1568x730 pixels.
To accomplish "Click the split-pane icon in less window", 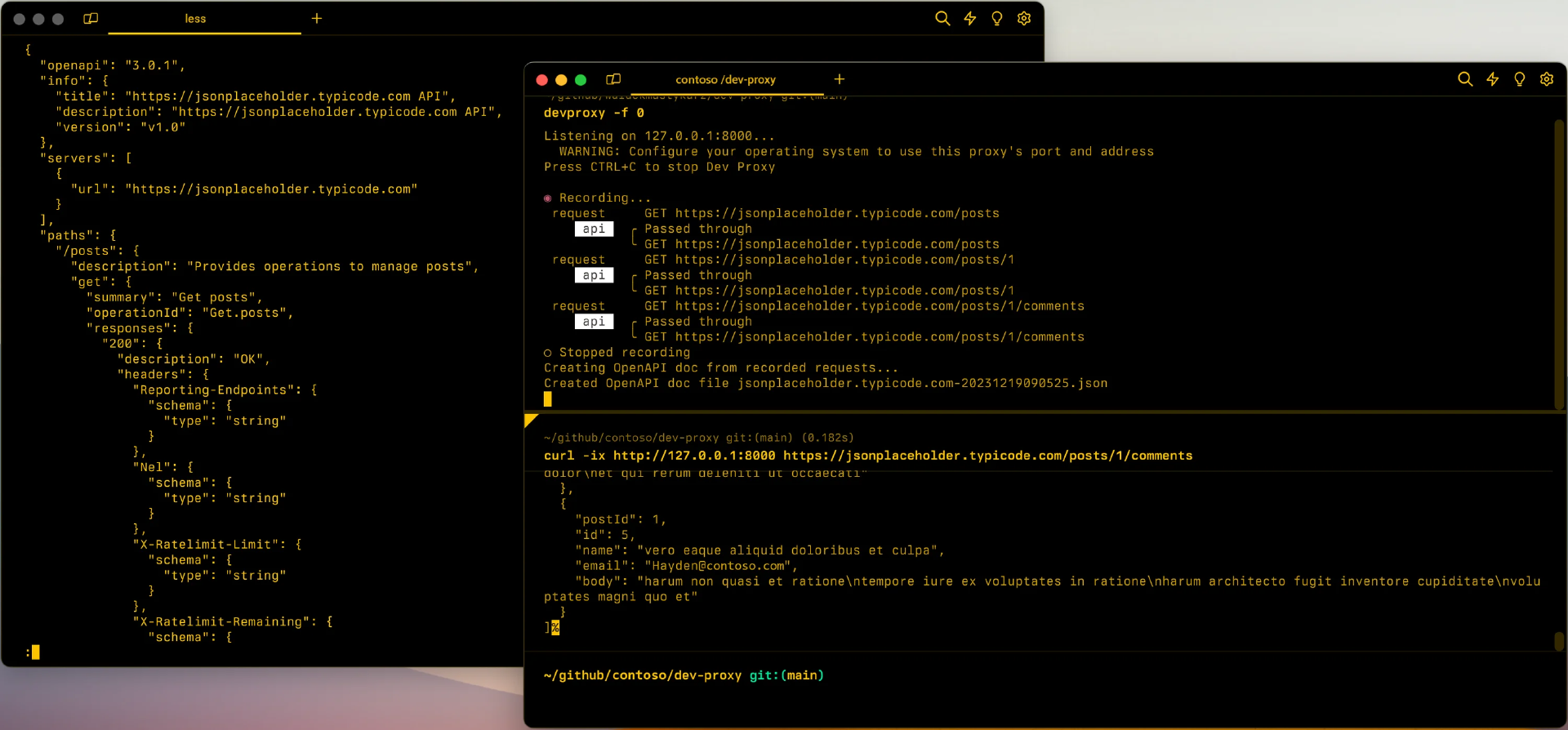I will point(91,18).
